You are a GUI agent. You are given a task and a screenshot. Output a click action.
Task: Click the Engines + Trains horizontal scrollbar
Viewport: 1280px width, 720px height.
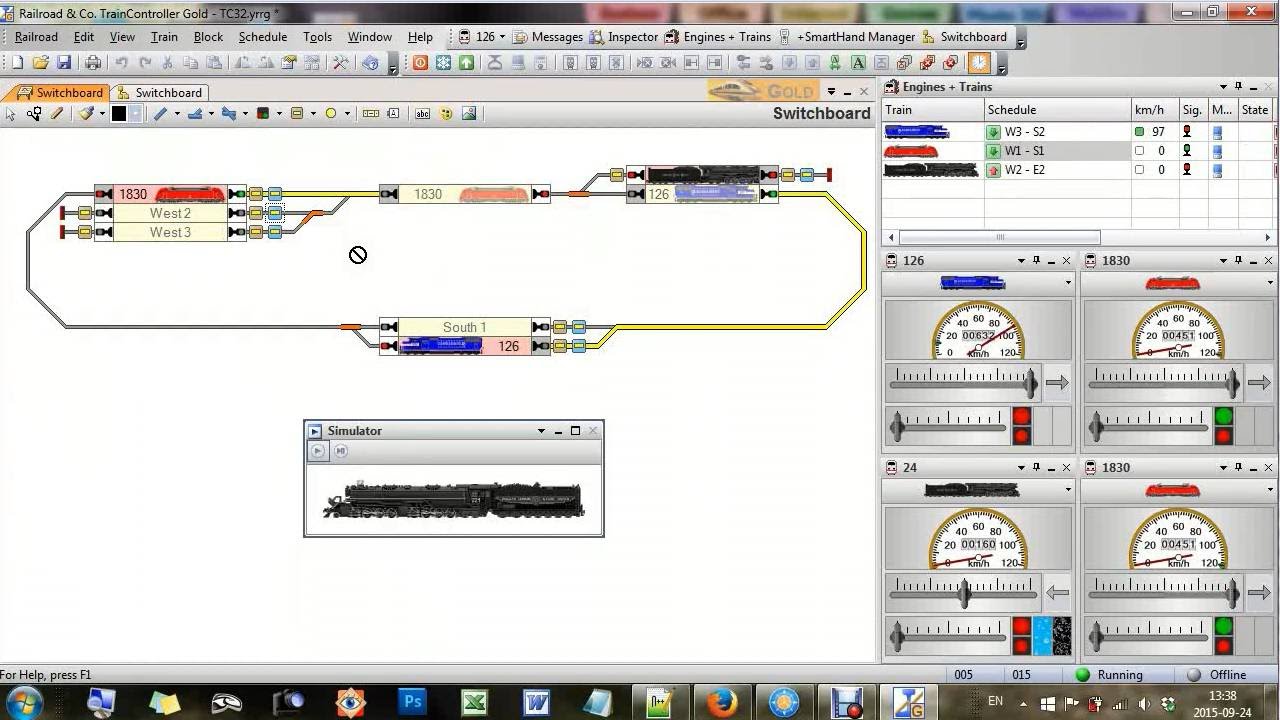click(x=1000, y=238)
